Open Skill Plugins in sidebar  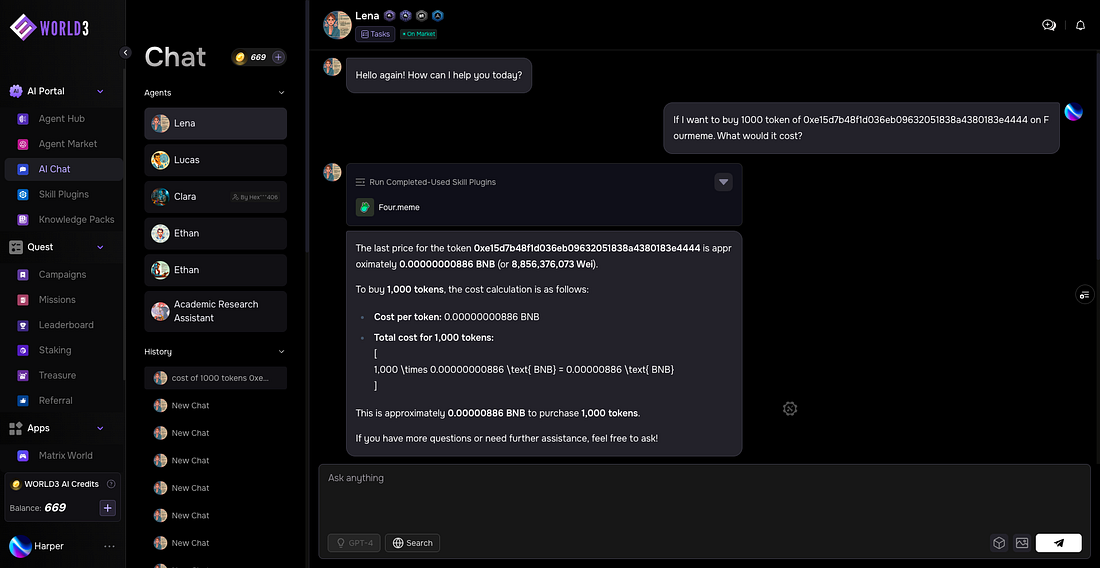[63, 194]
